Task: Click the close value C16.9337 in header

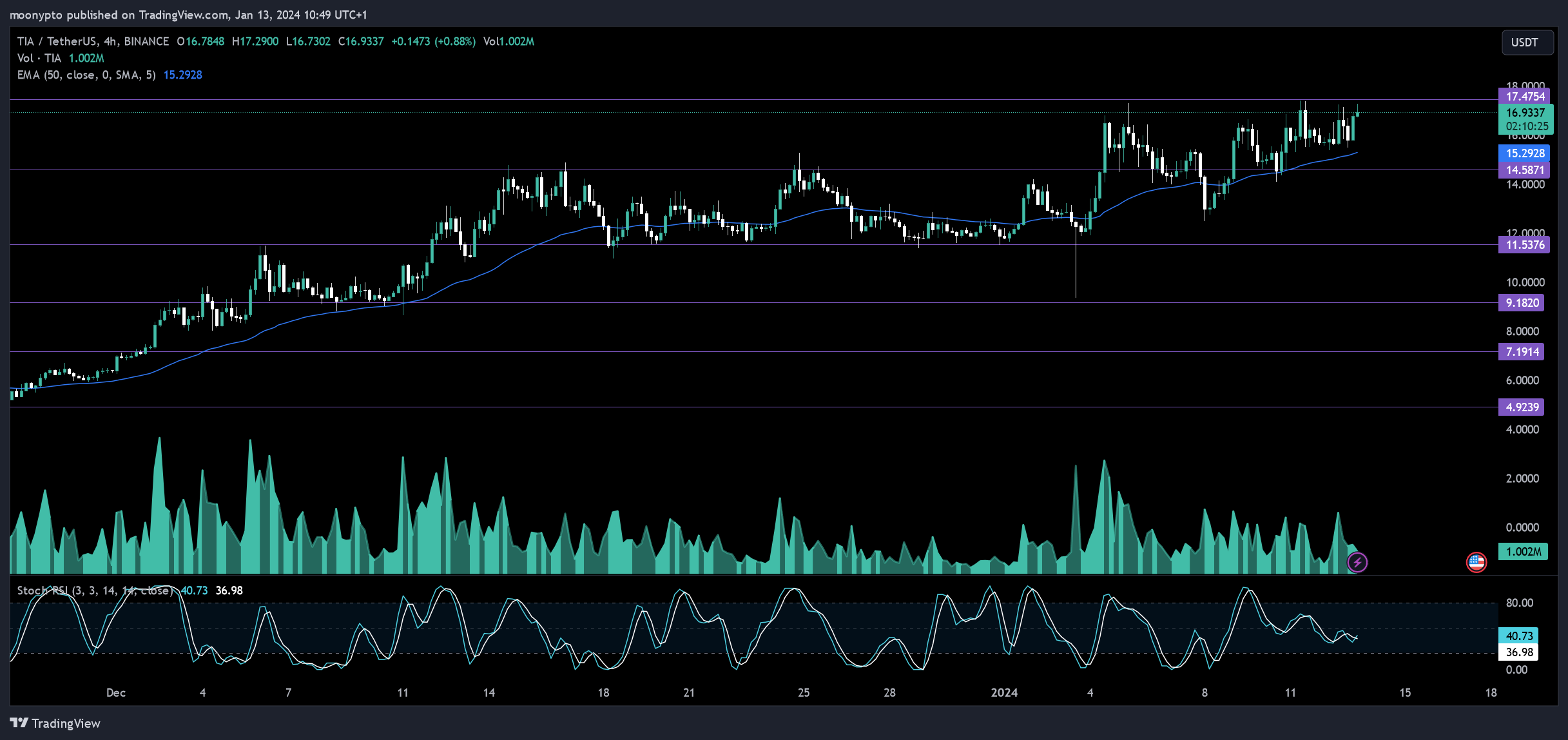Action: click(x=361, y=41)
